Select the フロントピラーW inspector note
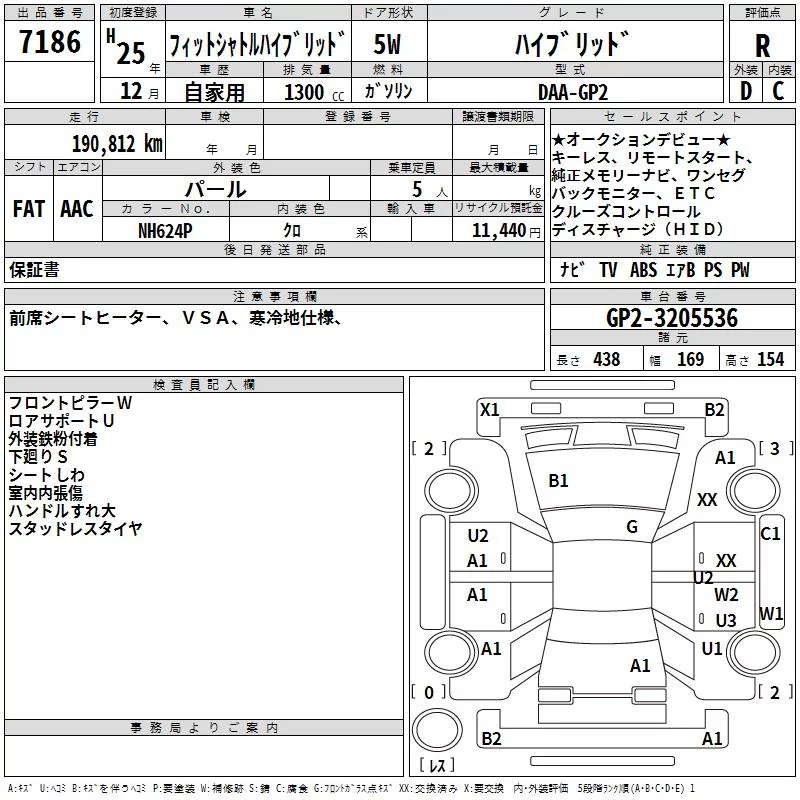Image resolution: width=800 pixels, height=800 pixels. (x=70, y=403)
